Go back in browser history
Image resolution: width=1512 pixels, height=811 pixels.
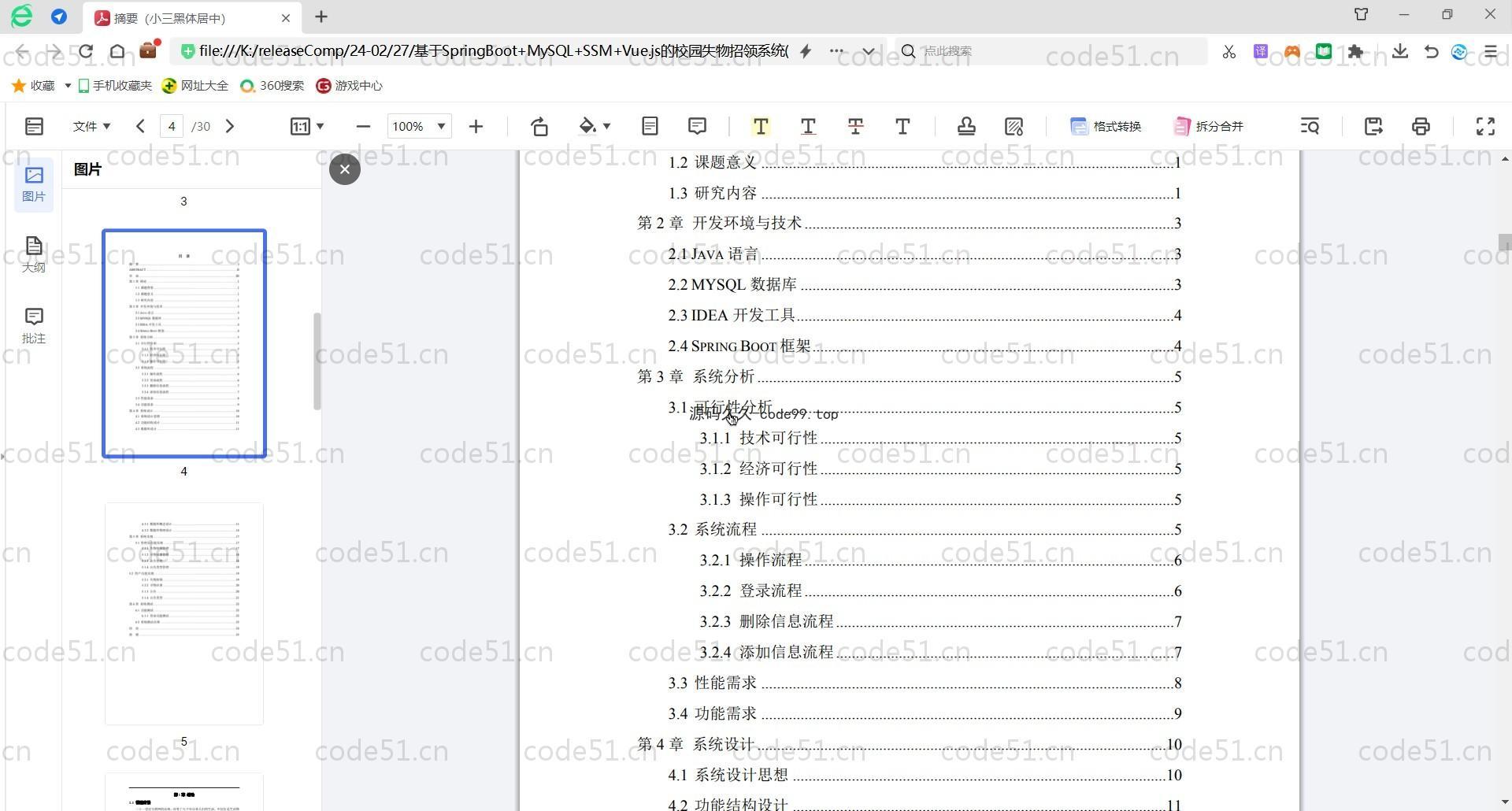[22, 51]
